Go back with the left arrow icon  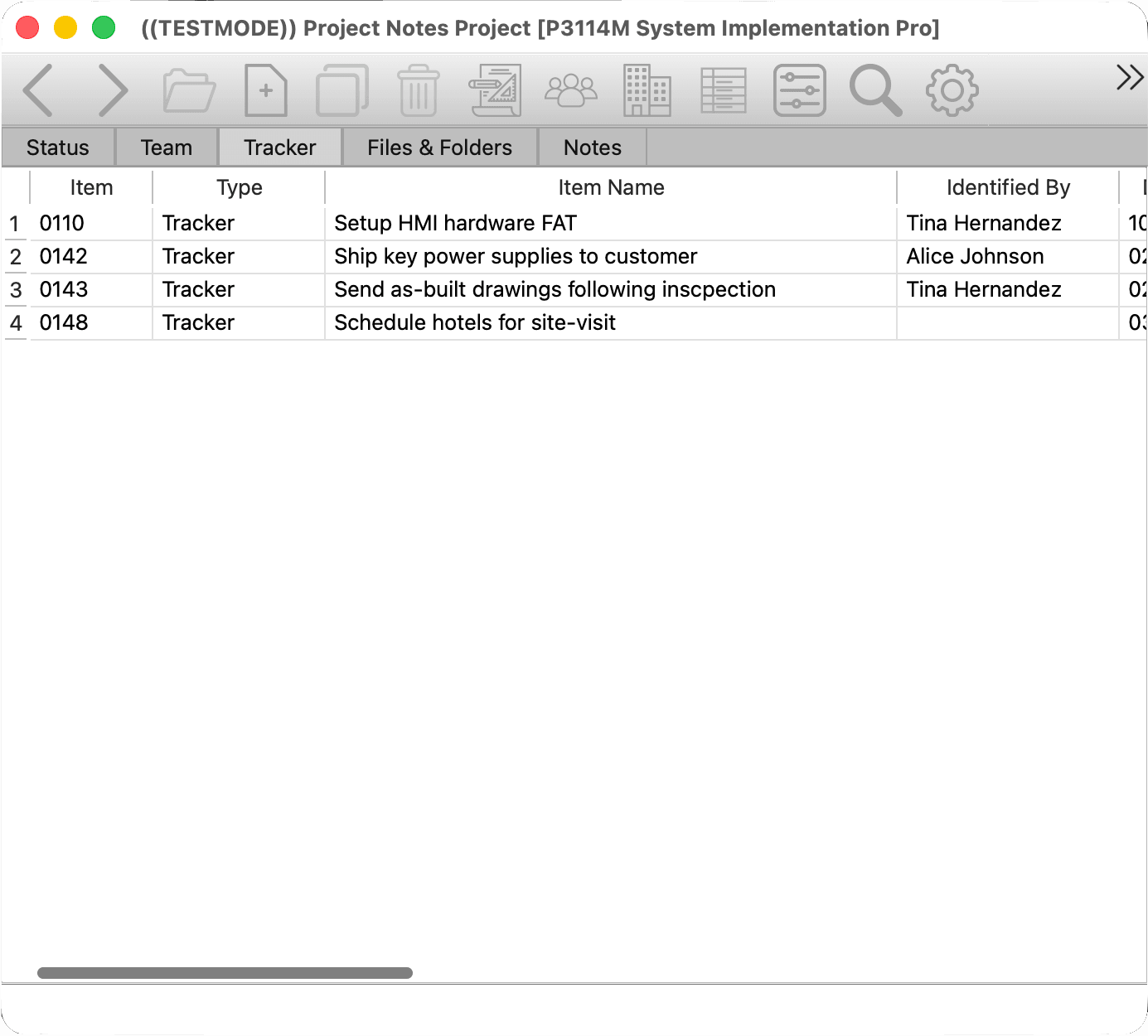coord(38,90)
